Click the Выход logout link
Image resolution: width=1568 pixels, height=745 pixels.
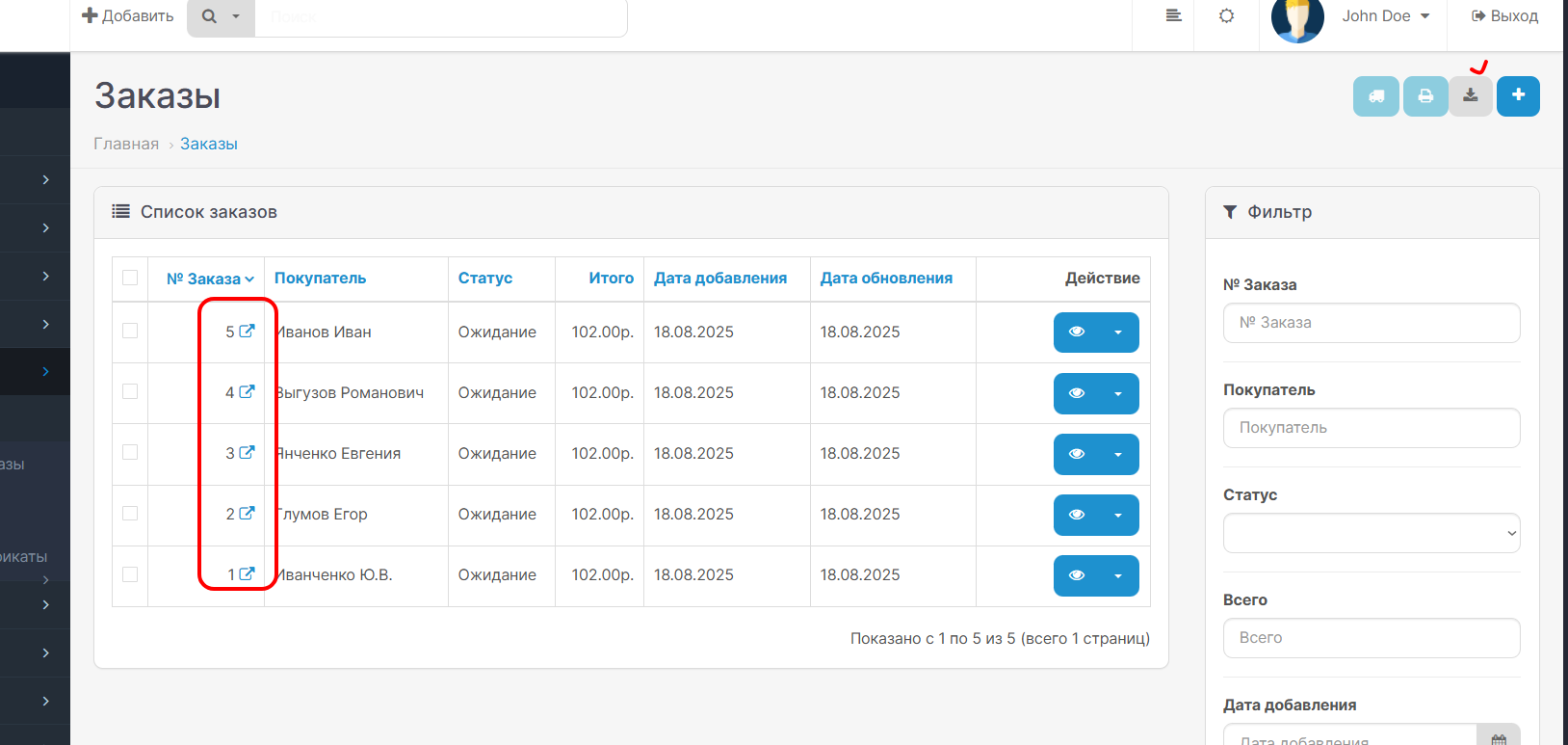(x=1504, y=16)
